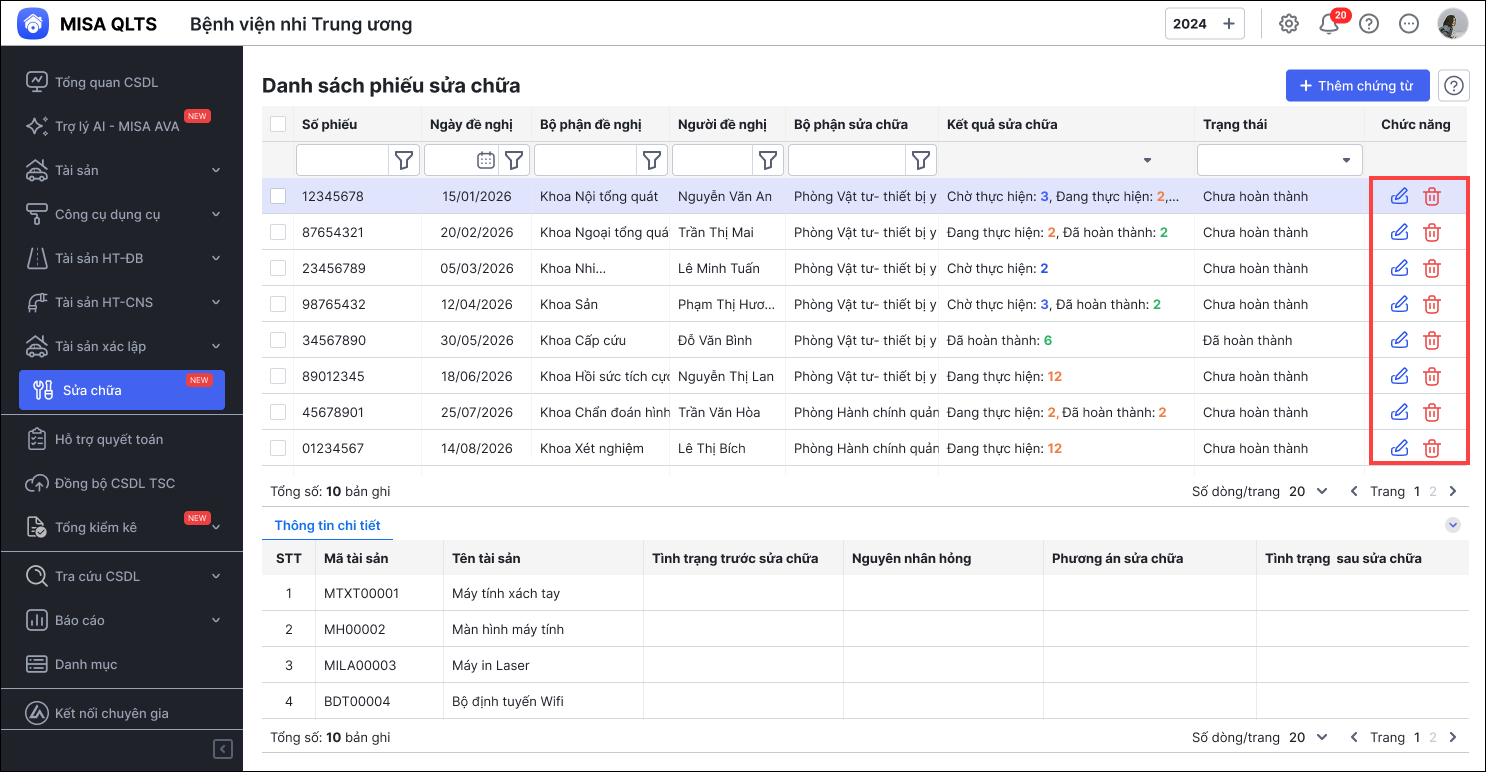Click the edit pencil for voucher 12345678
This screenshot has height=772, width=1486.
1399,196
